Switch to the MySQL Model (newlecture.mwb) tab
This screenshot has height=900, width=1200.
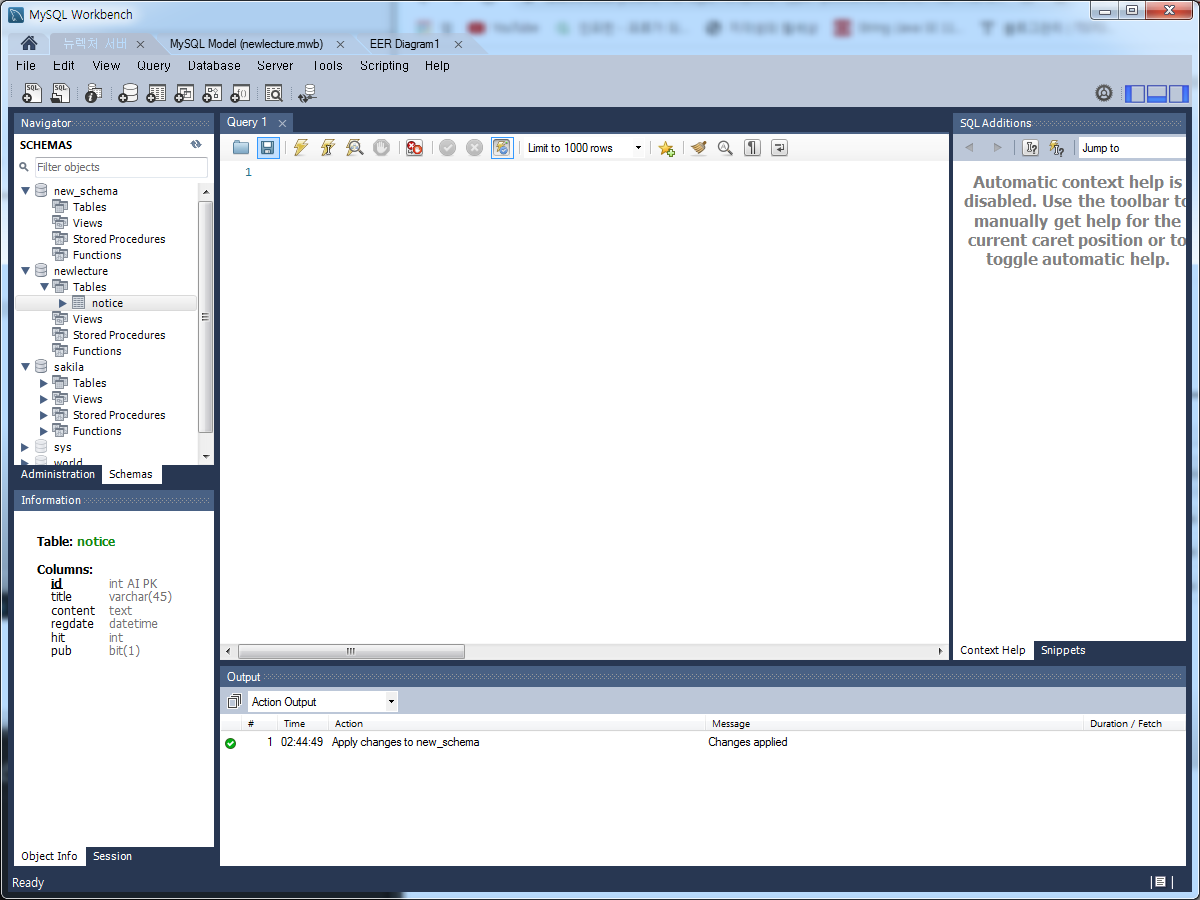(246, 44)
